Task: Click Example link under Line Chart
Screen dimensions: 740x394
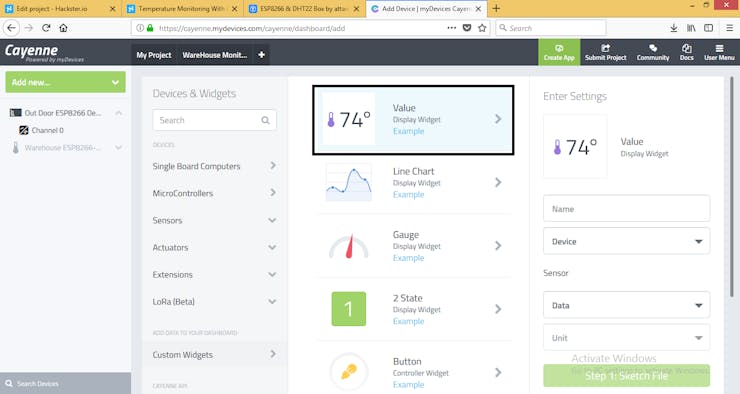Action: click(x=409, y=194)
